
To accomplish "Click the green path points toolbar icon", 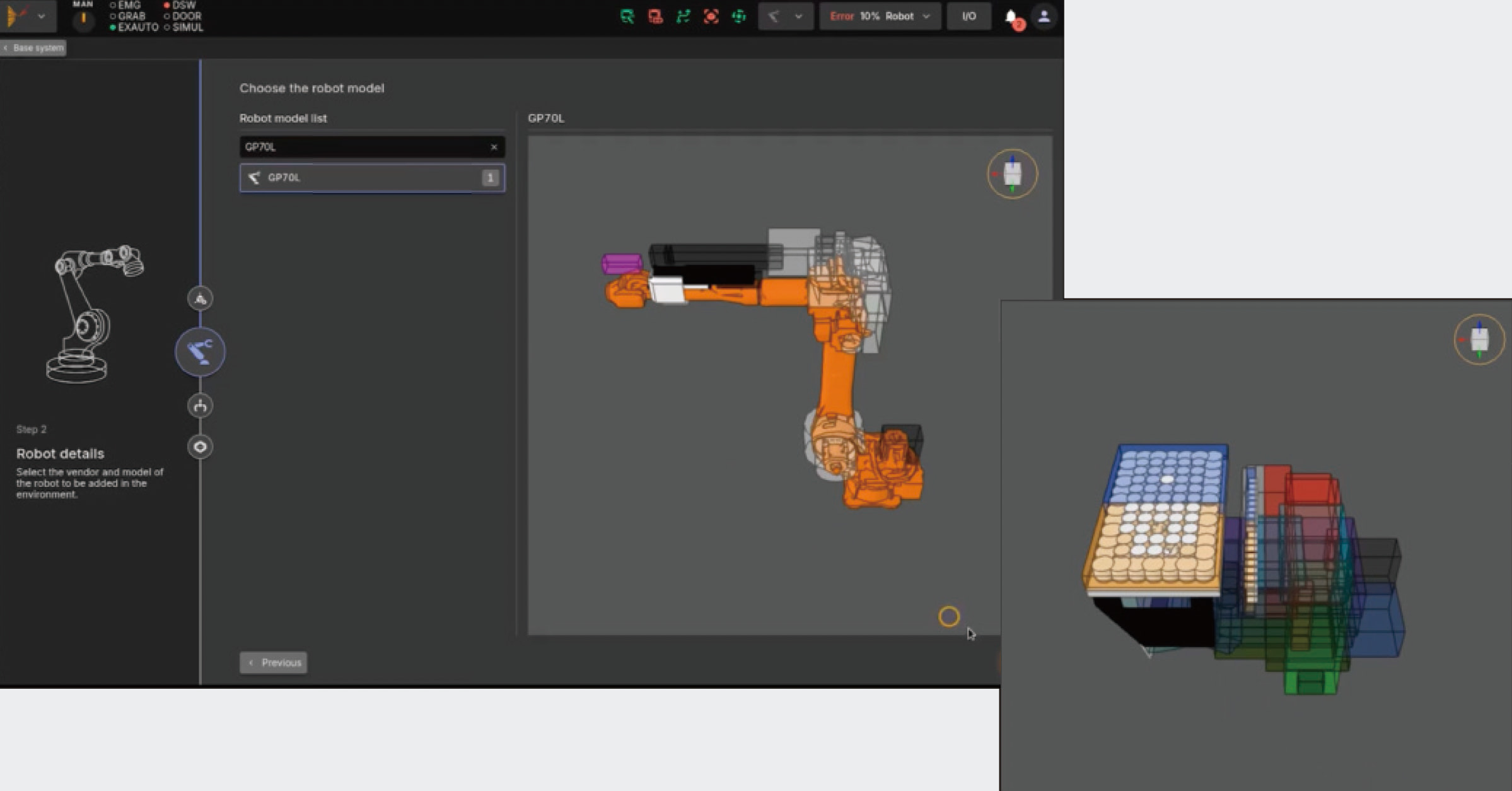I will point(683,16).
